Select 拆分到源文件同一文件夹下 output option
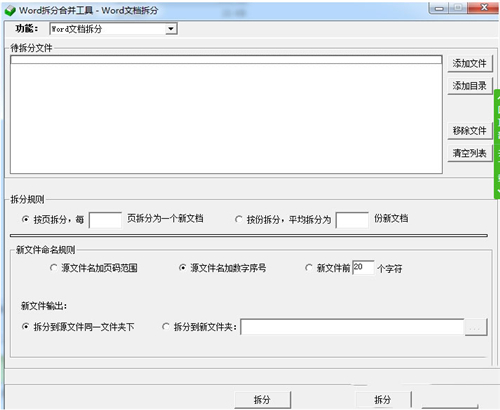500x410 pixels. (25, 327)
